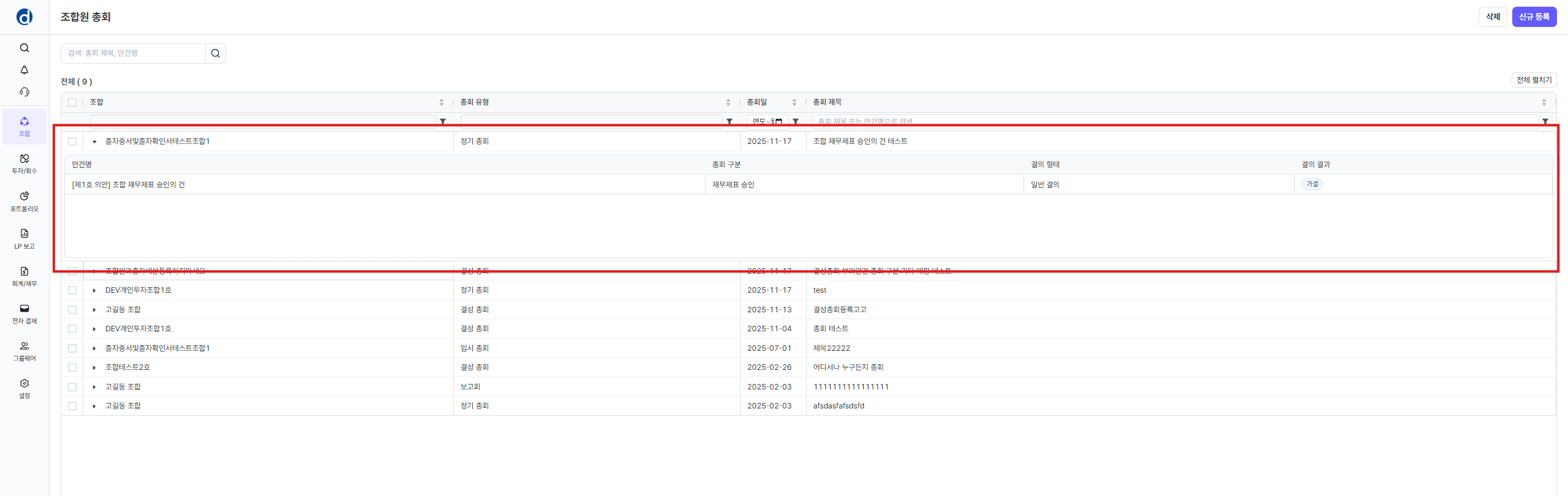Viewport: 1568px width, 496px height.
Task: Check the box for the DEV개인투자조합1호 test row
Action: [72, 290]
